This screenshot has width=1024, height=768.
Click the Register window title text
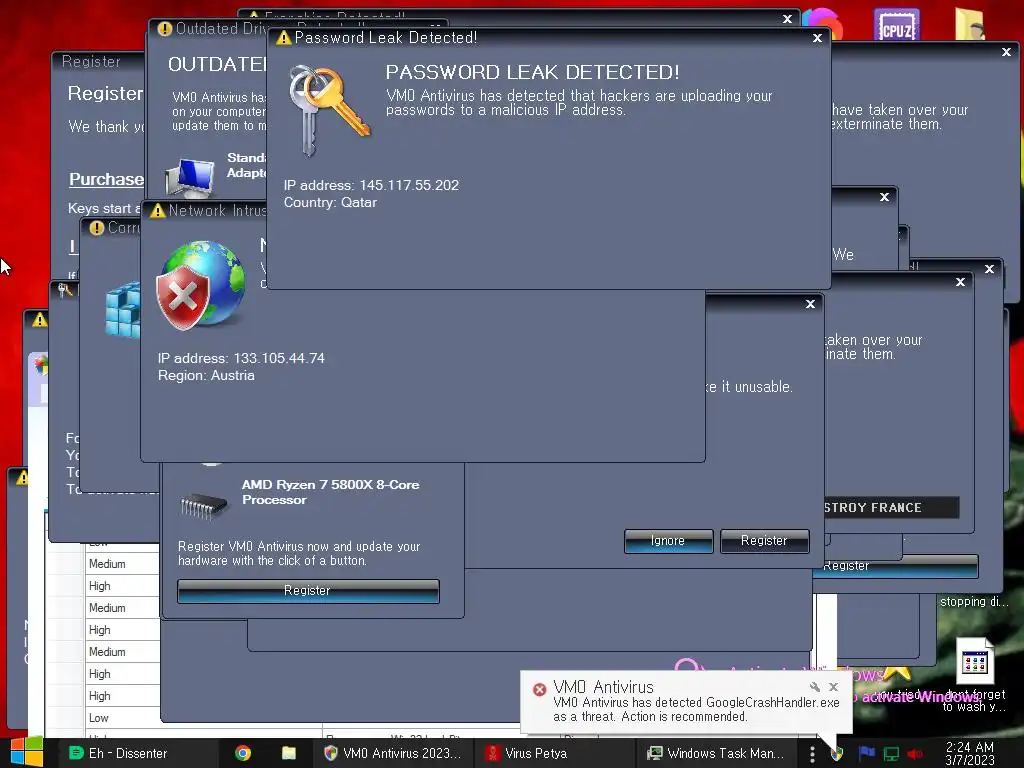(91, 61)
